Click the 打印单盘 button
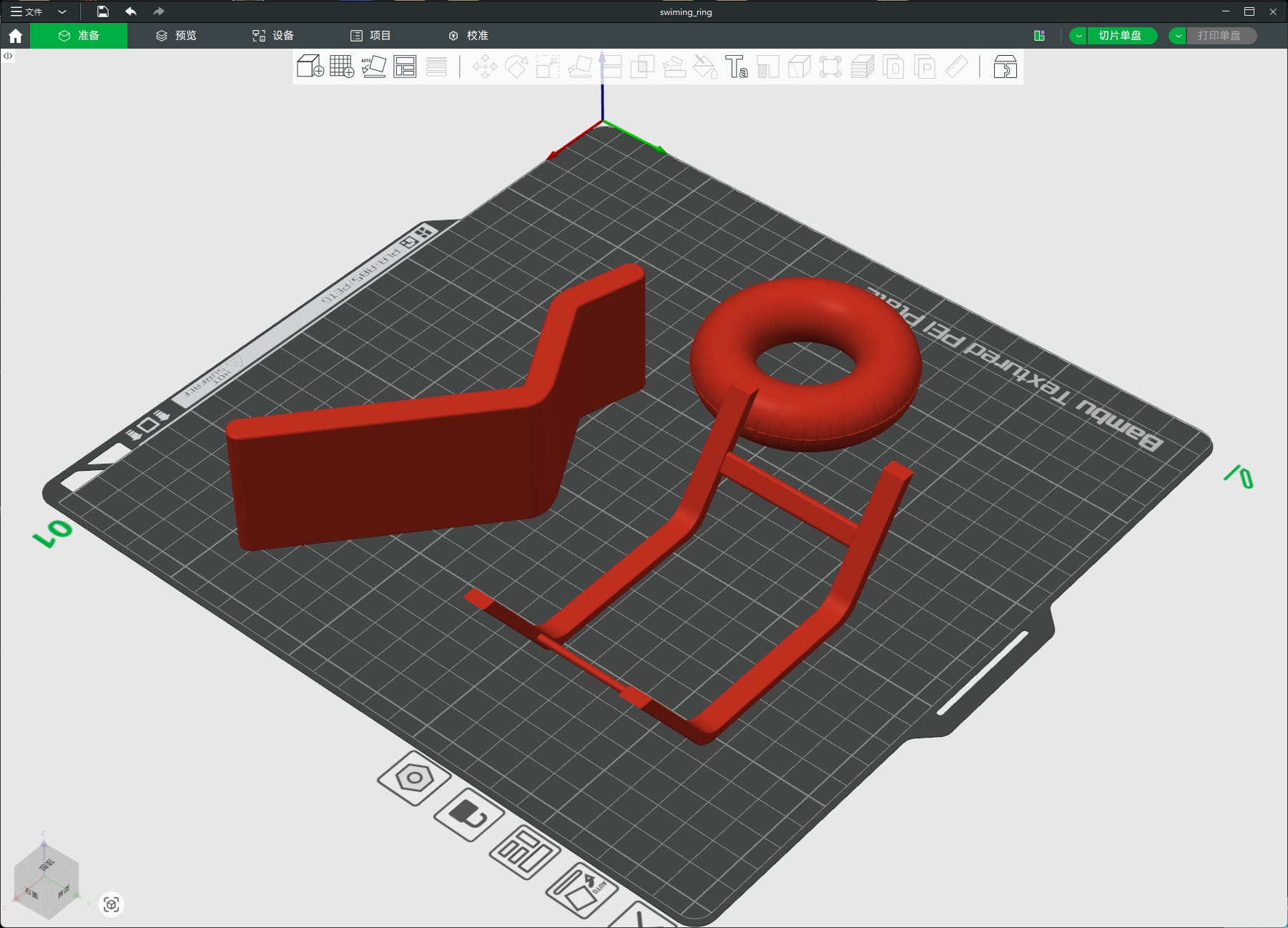The height and width of the screenshot is (928, 1288). [x=1221, y=36]
